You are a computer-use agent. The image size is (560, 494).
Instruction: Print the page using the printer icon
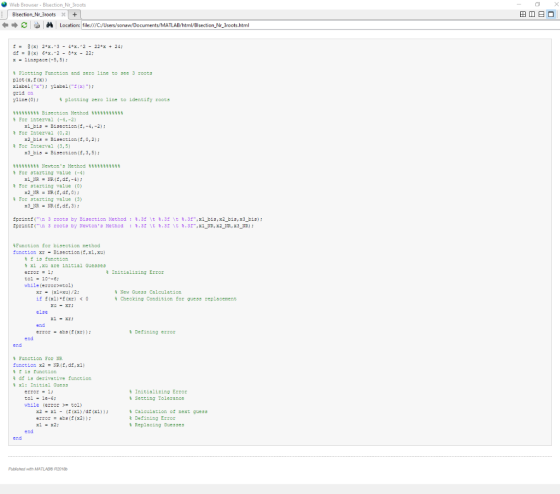coord(37,25)
